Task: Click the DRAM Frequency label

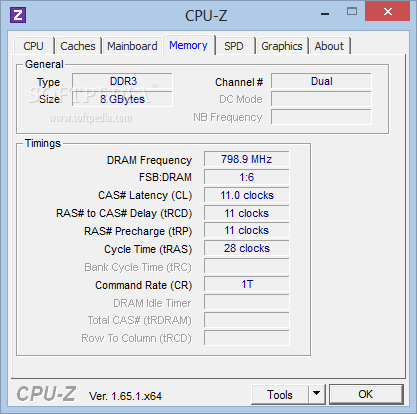Action: 149,160
